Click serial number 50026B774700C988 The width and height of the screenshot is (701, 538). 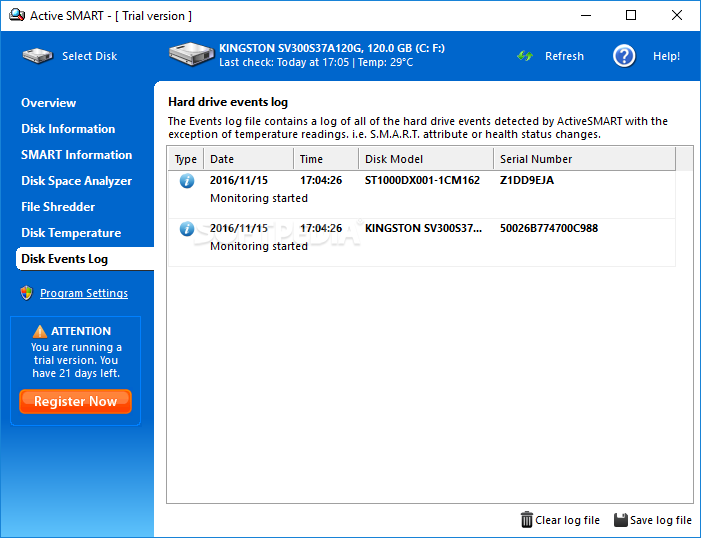(x=549, y=228)
